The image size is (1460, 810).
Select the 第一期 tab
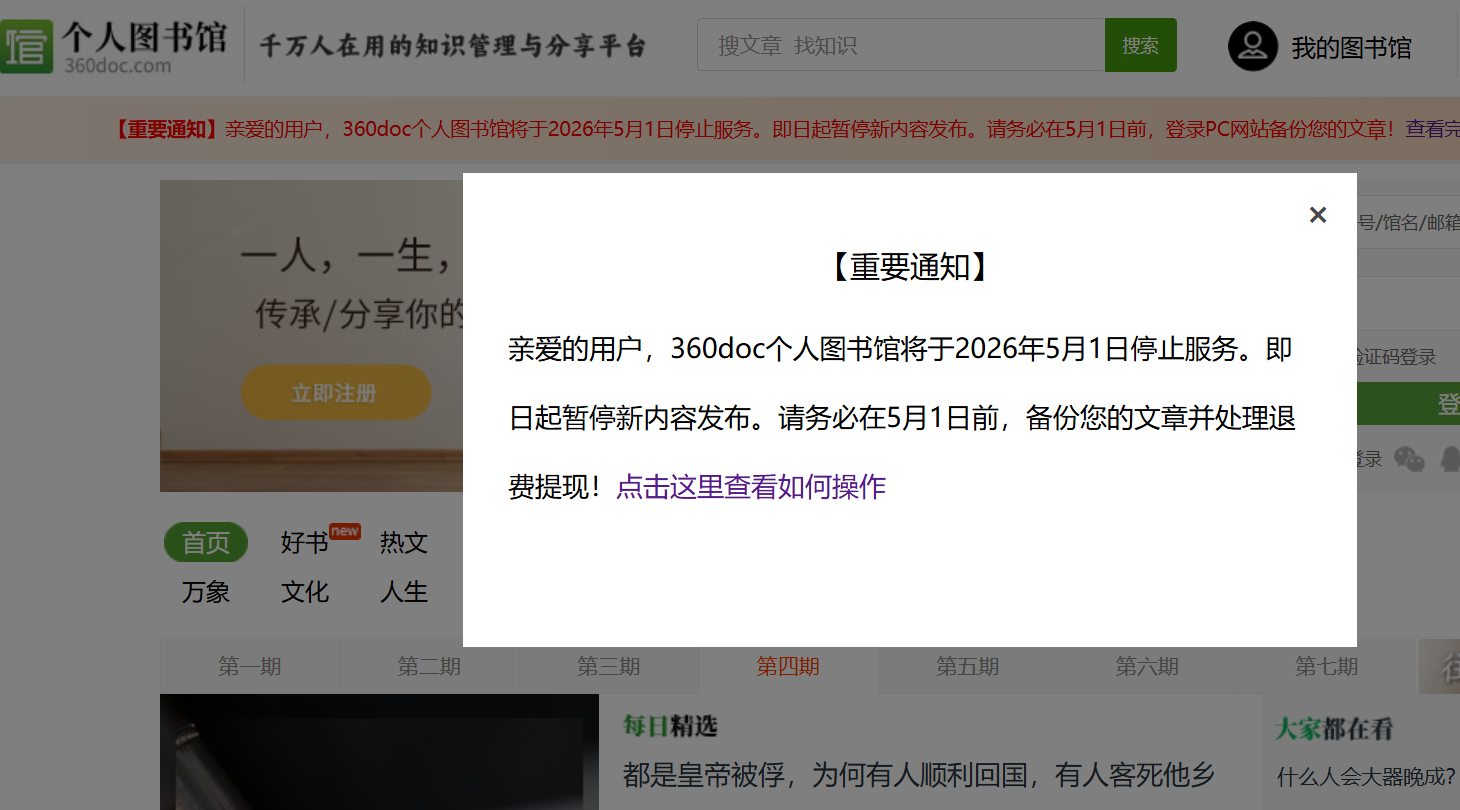coord(249,666)
